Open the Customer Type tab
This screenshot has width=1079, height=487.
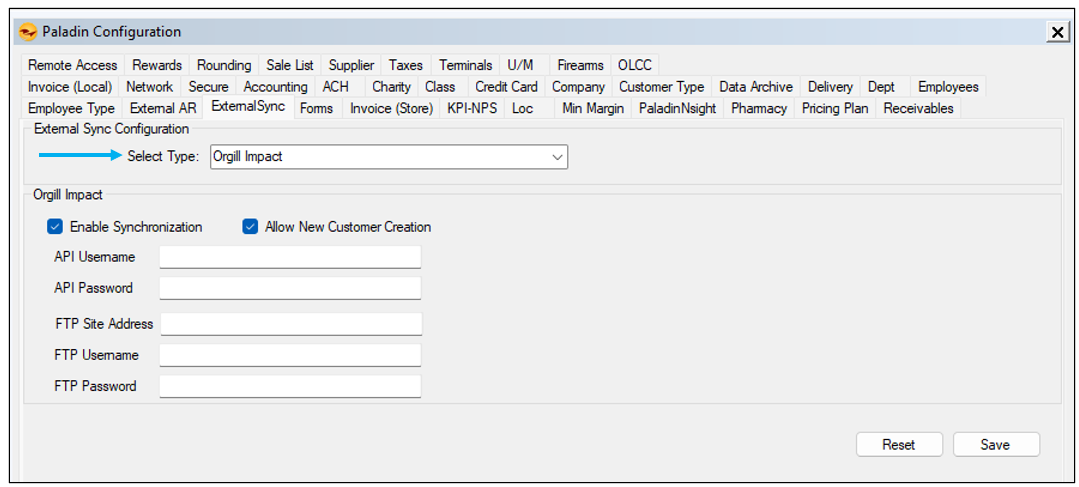click(661, 87)
